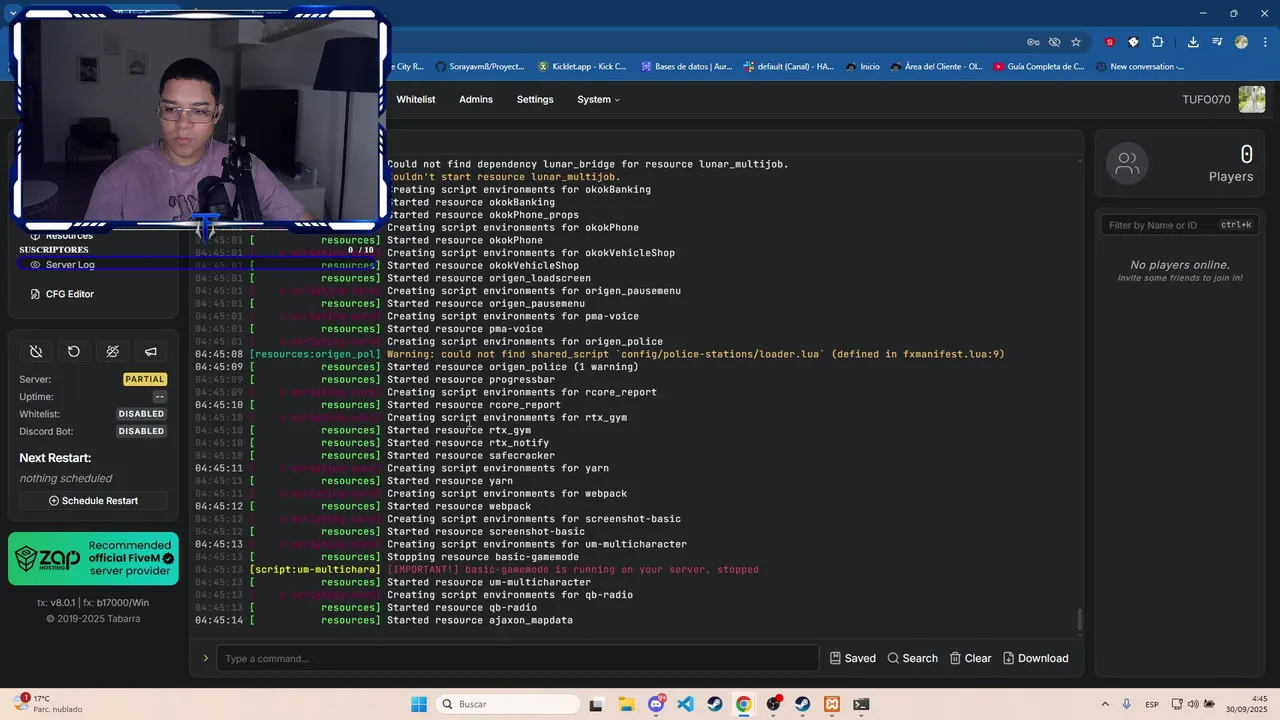This screenshot has width=1280, height=720.
Task: Open the CFG Editor page
Action: point(62,294)
